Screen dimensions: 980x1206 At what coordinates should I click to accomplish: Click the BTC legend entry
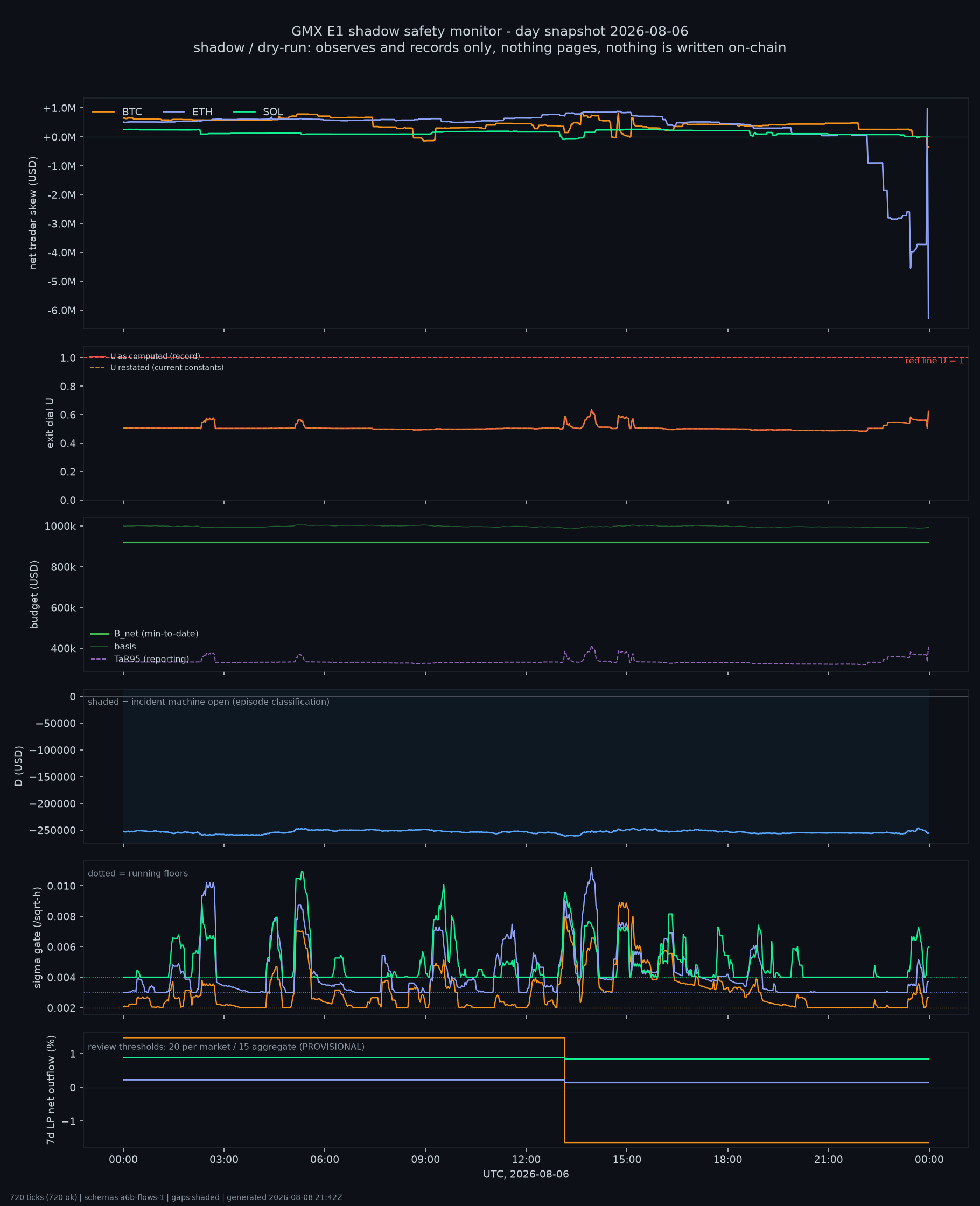click(117, 112)
